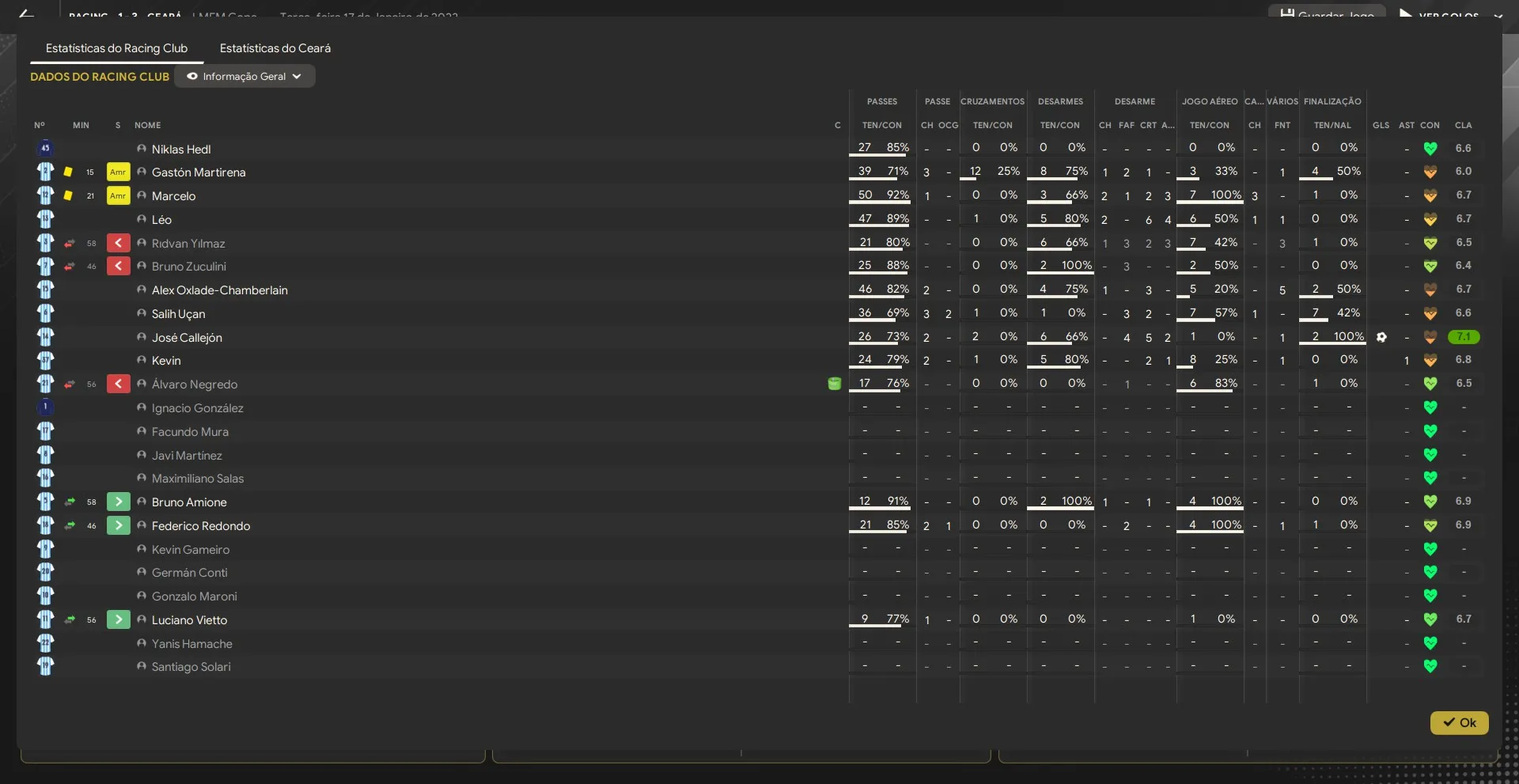Click person icon beside Salih Uçan

142,313
